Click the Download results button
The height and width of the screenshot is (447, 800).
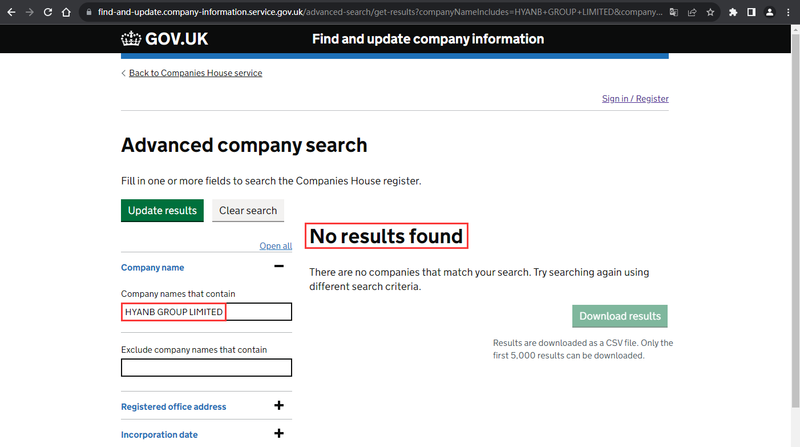(x=620, y=316)
